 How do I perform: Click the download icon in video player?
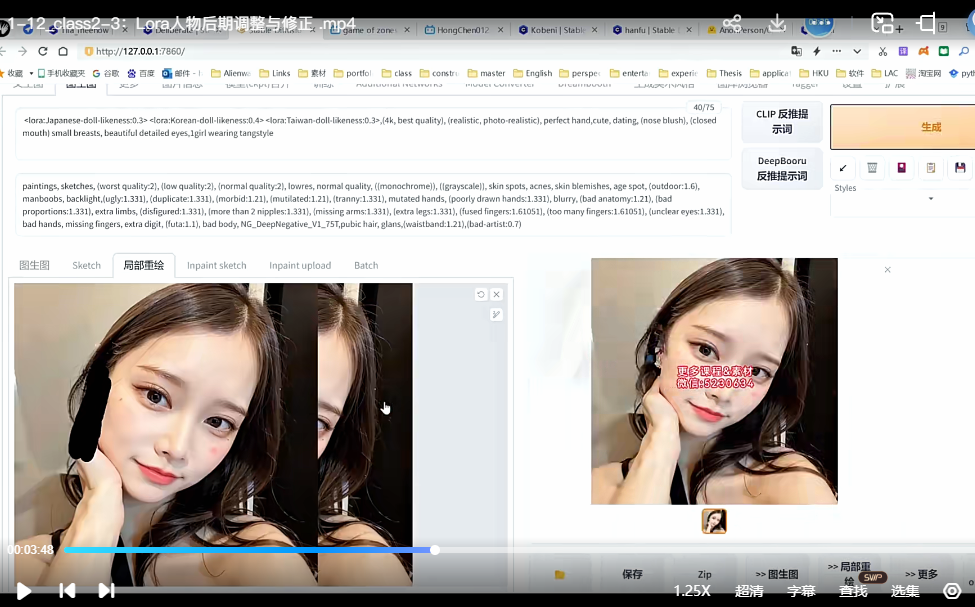tap(777, 24)
